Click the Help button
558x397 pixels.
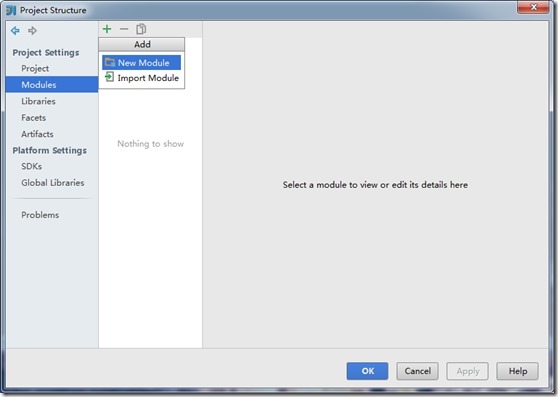click(517, 371)
